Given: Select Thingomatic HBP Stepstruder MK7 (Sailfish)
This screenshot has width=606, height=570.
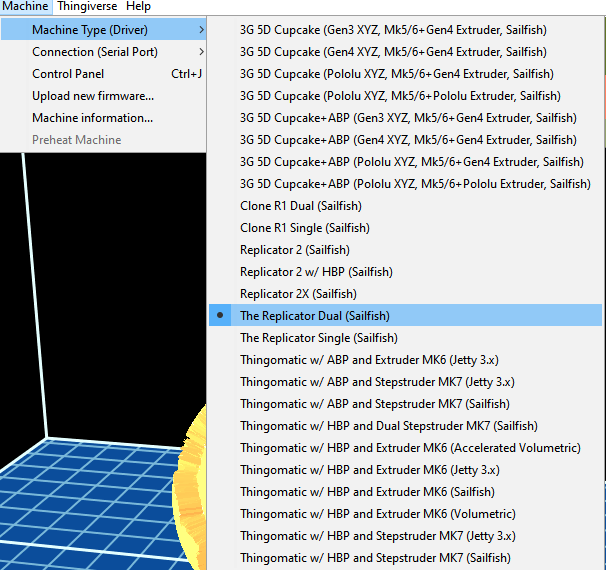Looking at the screenshot, I should [x=405, y=558].
